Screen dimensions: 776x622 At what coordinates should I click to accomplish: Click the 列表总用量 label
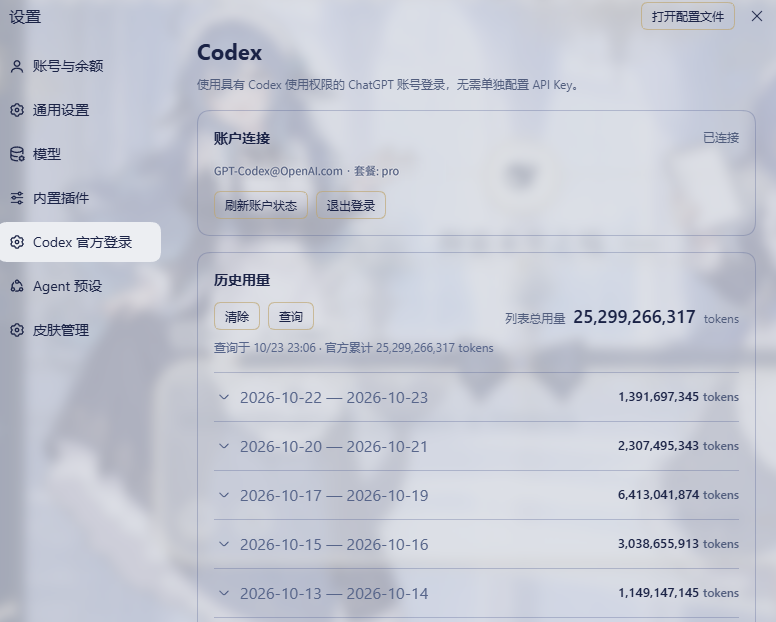[x=535, y=319]
